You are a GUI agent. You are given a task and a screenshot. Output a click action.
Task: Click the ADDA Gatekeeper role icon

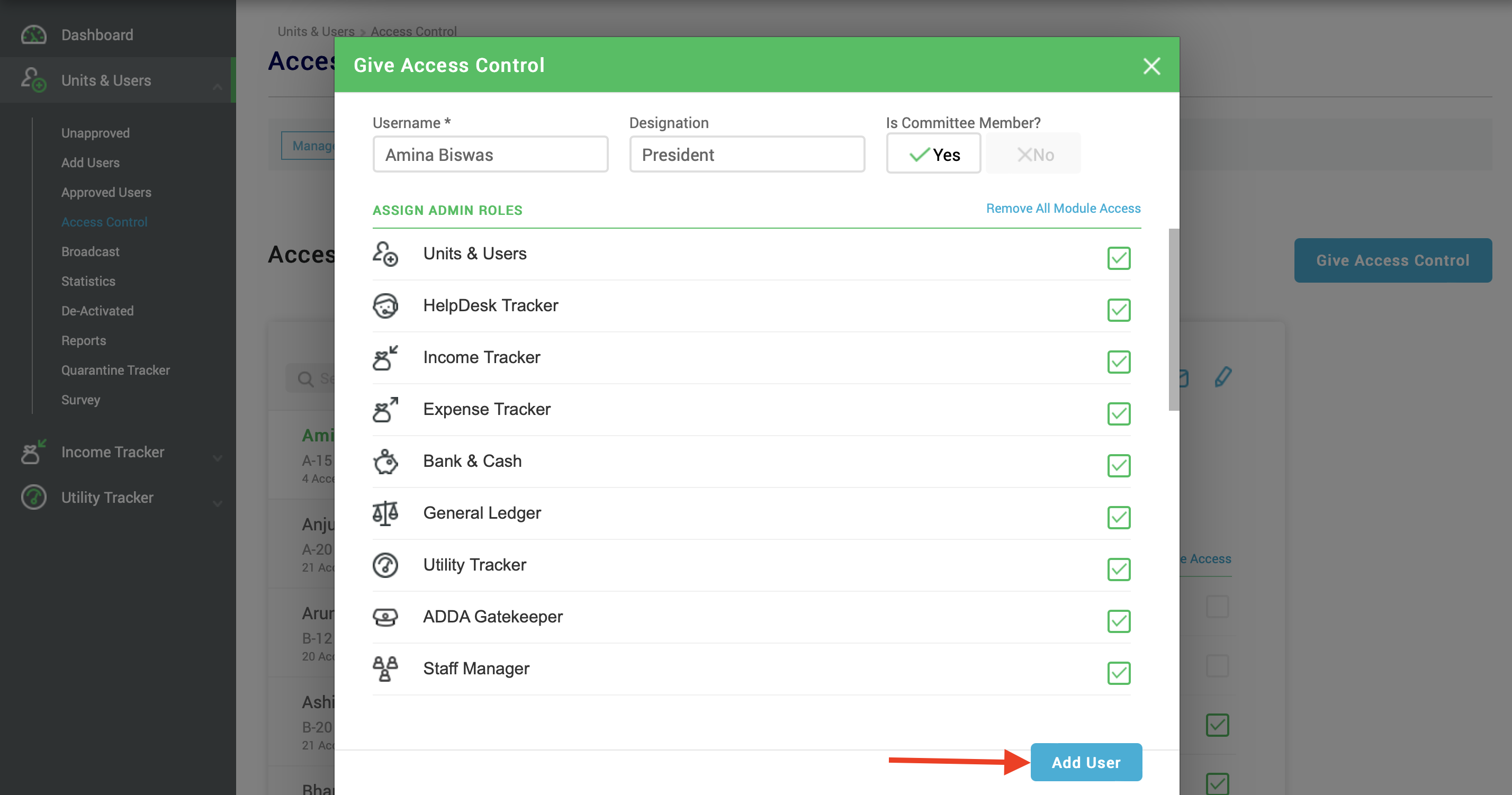[x=385, y=617]
